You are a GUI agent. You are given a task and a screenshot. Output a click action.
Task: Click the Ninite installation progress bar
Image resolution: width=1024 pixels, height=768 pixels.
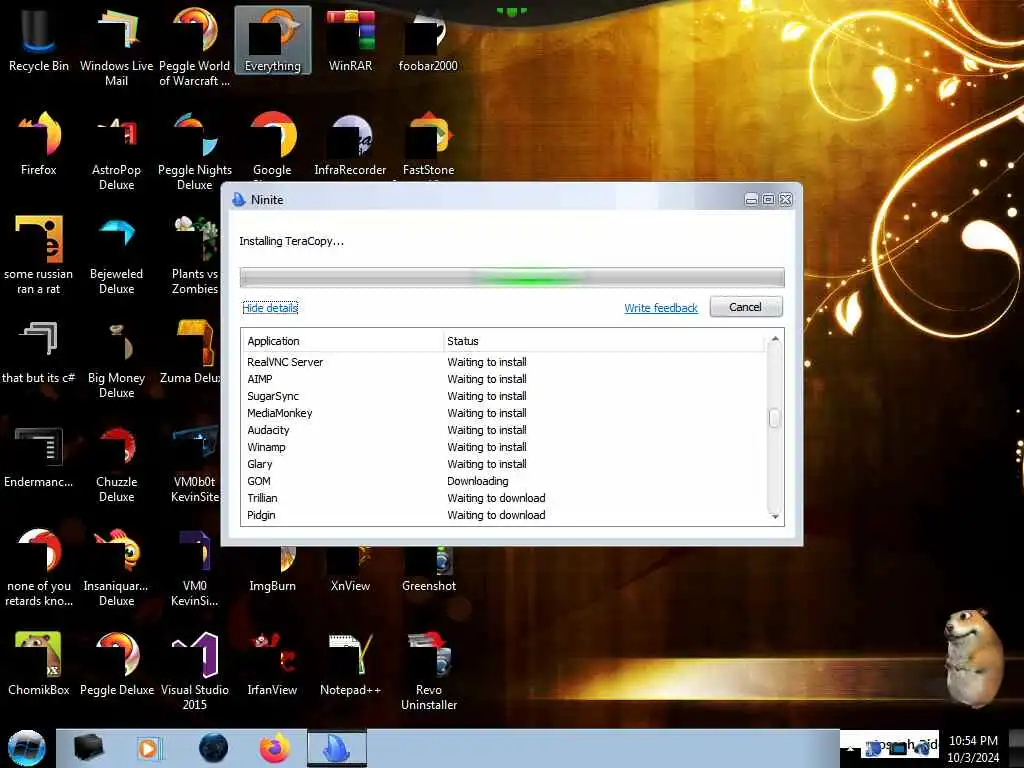pyautogui.click(x=512, y=278)
